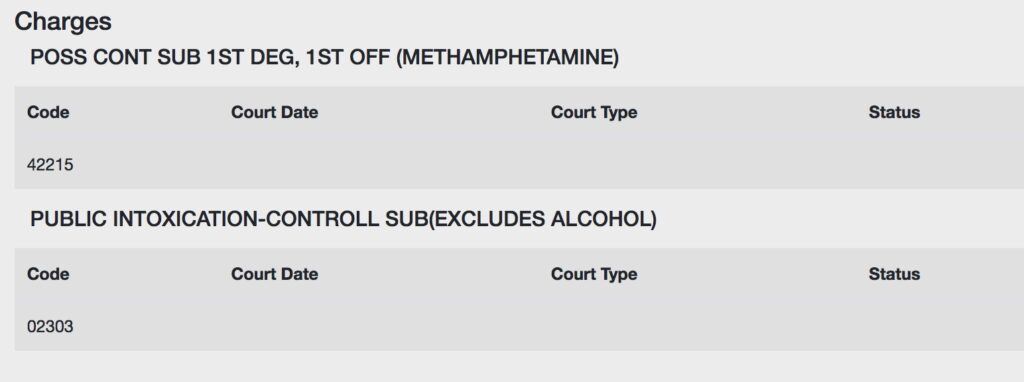
Task: Click Code header in first charge table
Action: click(x=48, y=112)
